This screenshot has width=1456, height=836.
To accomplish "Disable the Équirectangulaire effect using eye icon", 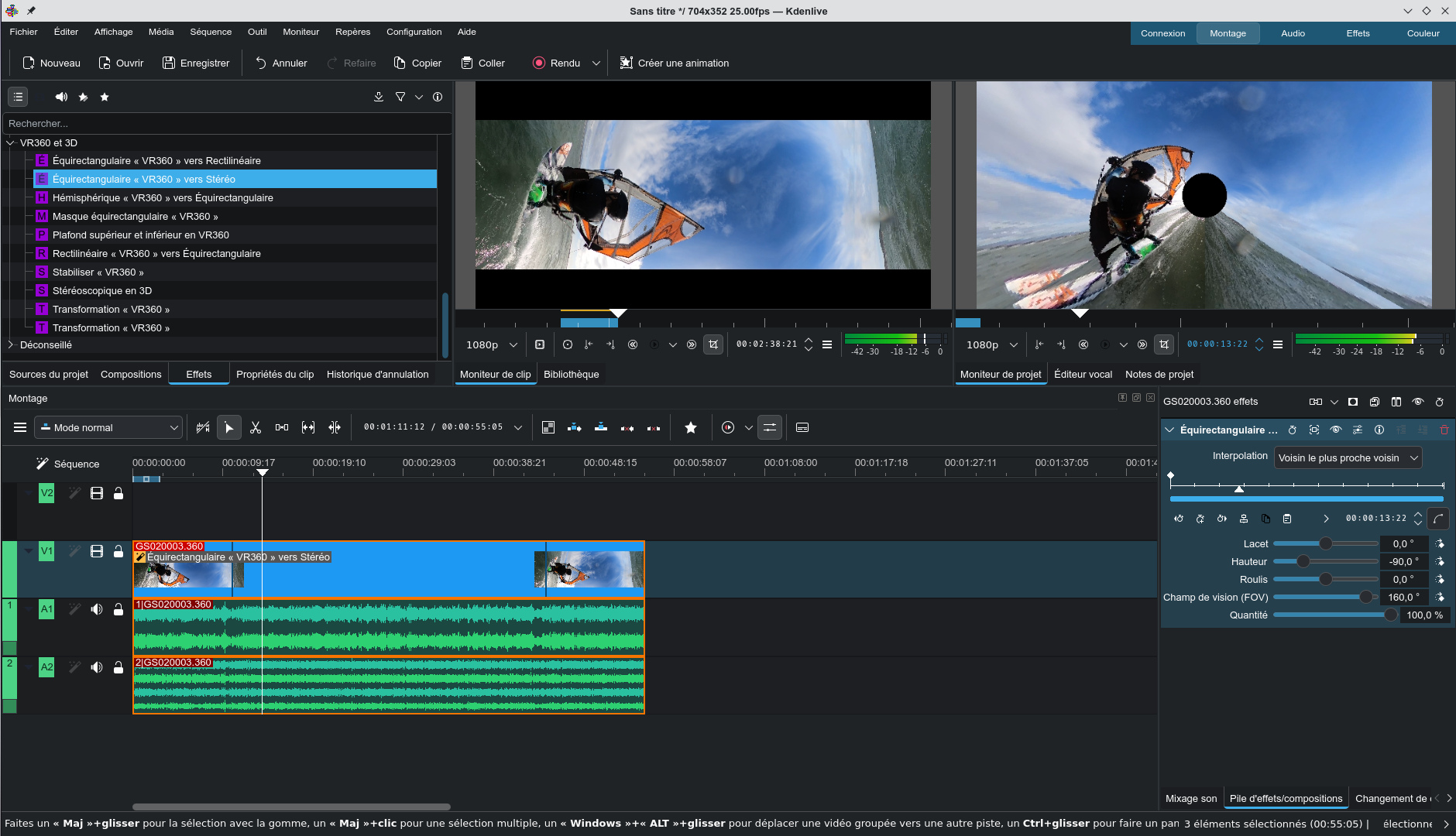I will (x=1335, y=430).
